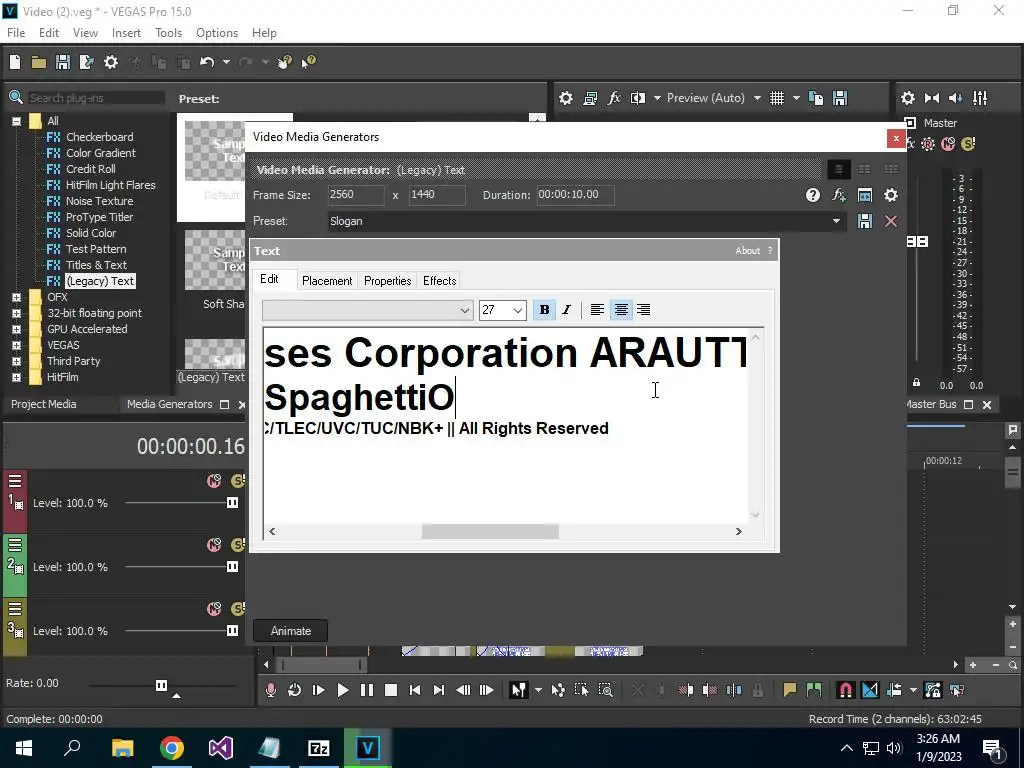This screenshot has height=768, width=1024.
Task: Click the What's This help icon
Action: click(309, 62)
